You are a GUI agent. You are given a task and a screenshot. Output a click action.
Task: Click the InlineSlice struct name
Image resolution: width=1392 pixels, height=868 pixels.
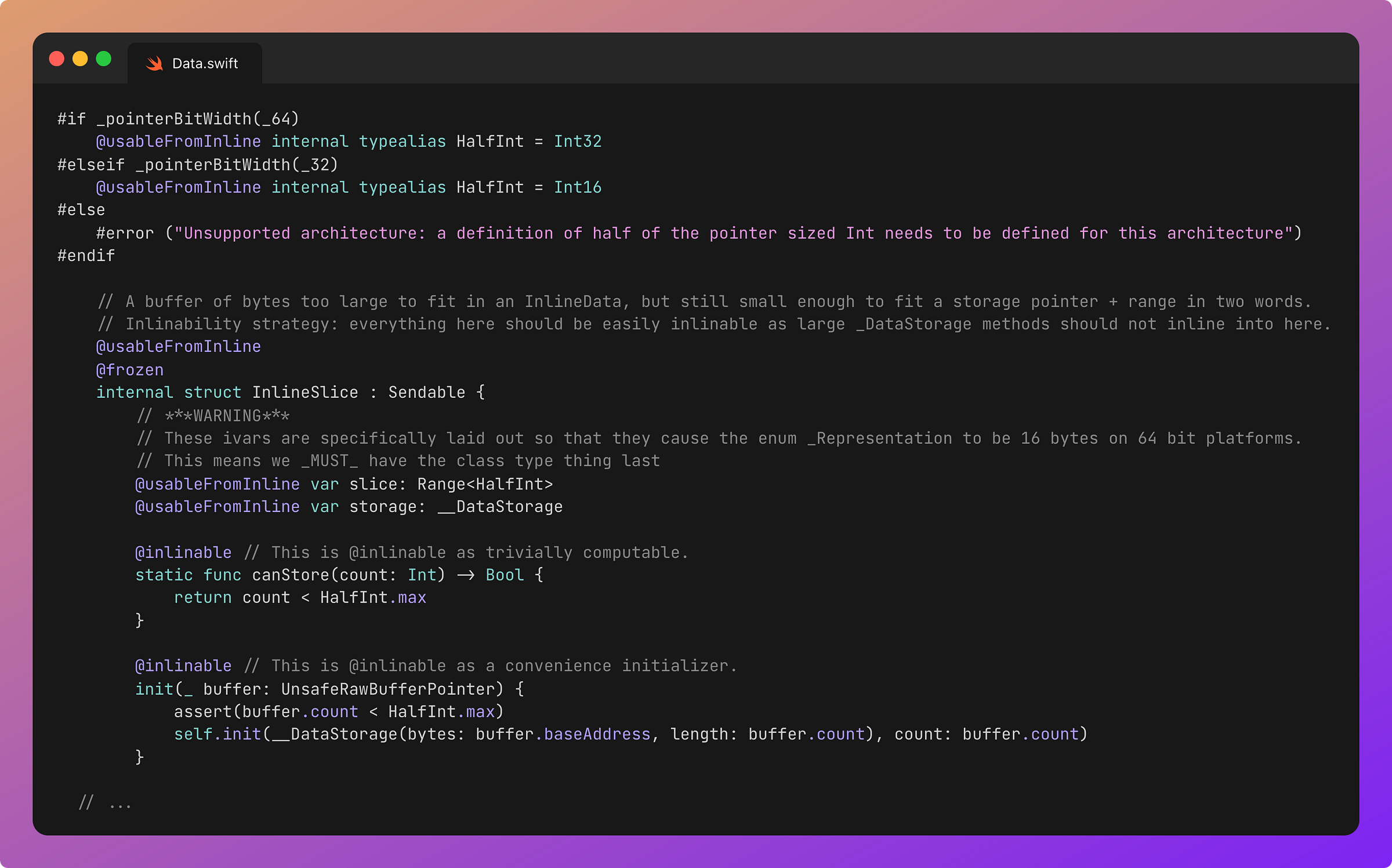click(x=304, y=393)
